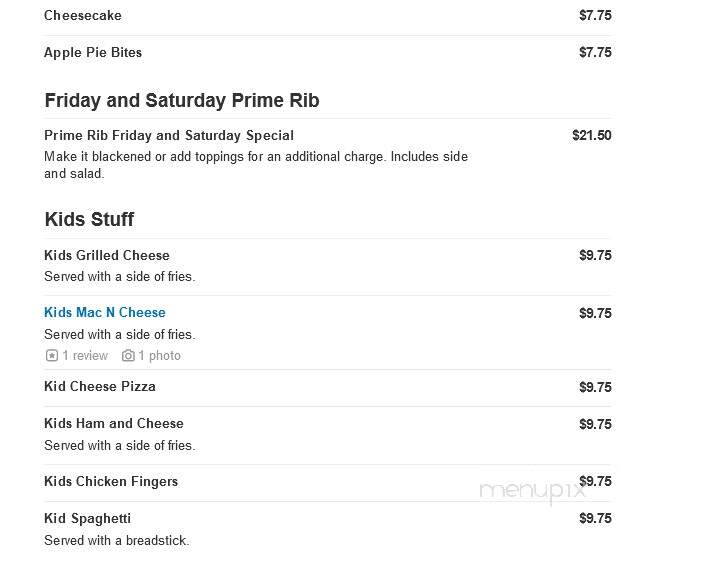
Task: Select the Kid Spaghetti item
Action: 88,519
